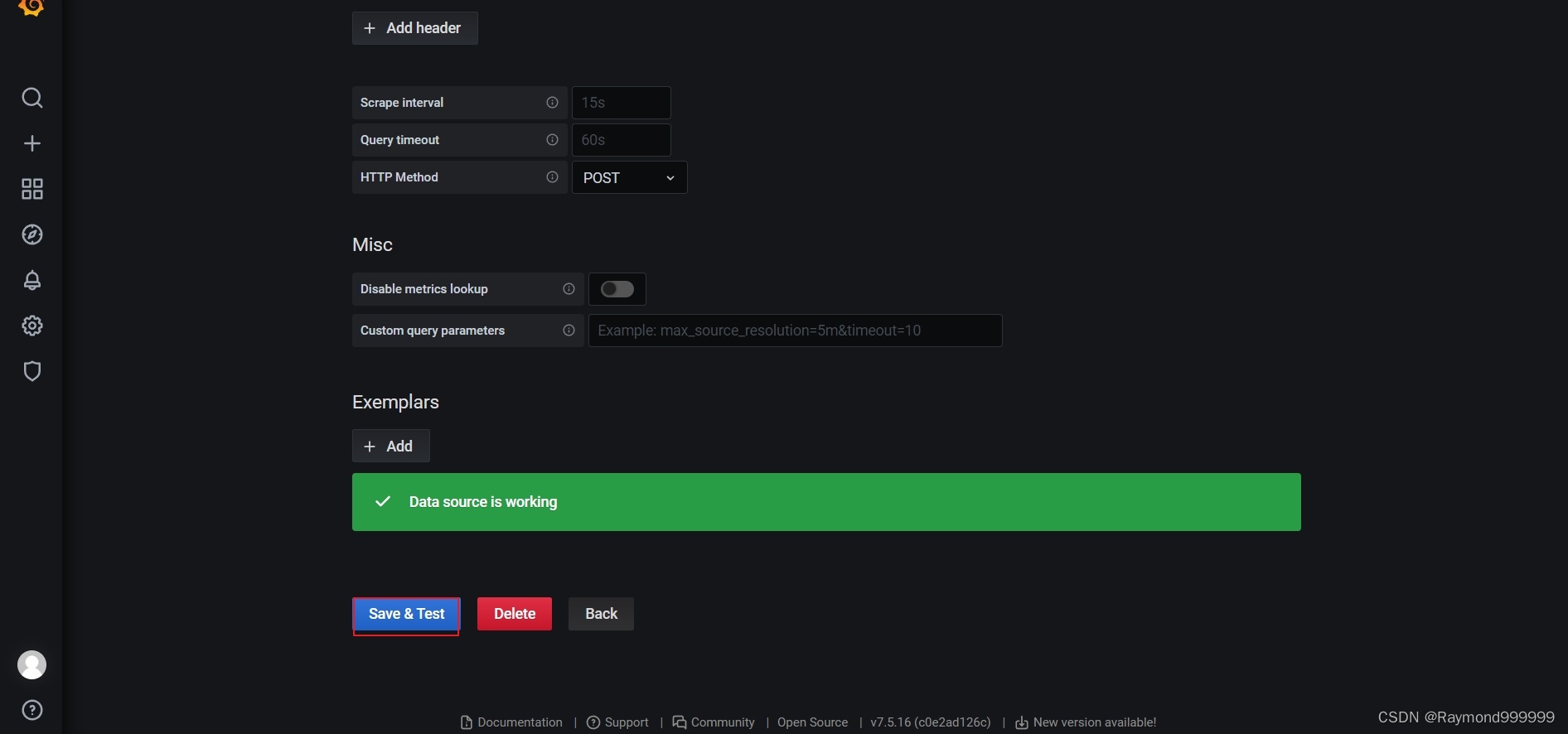
Task: Show the HTTP Method info tooltip icon
Action: point(552,177)
